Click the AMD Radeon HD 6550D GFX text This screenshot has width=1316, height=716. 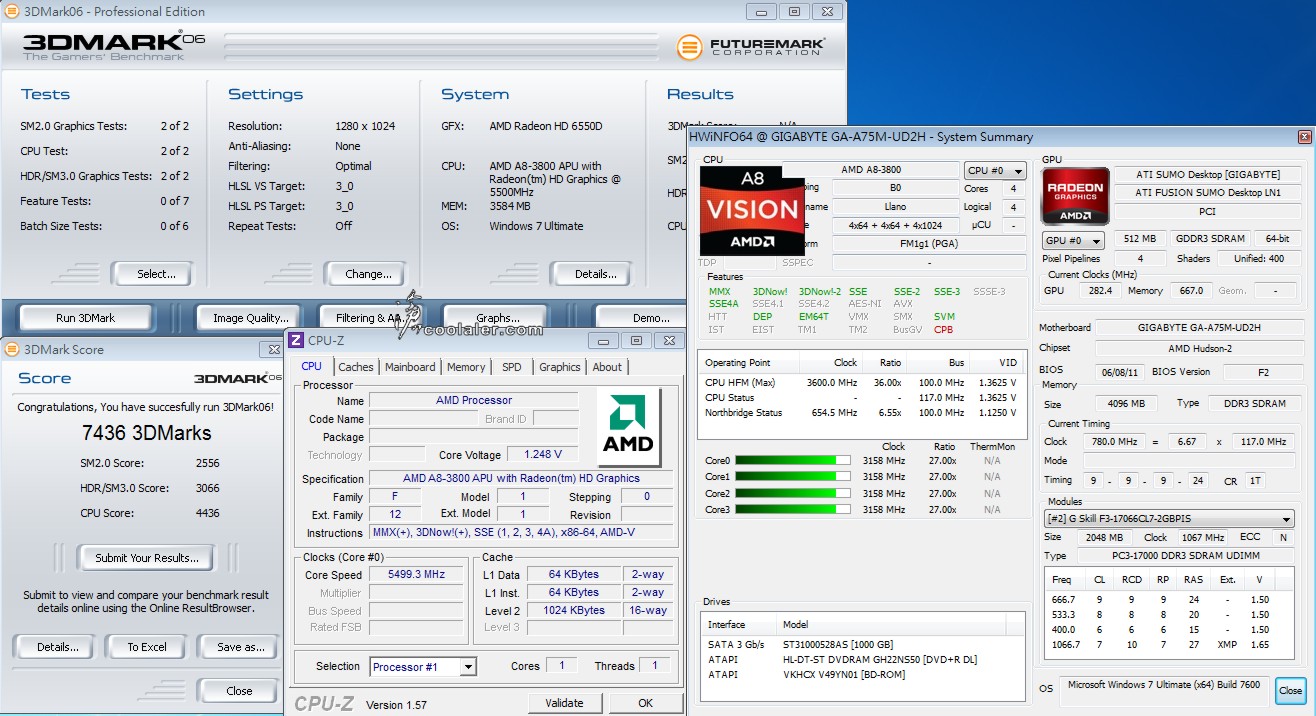pyautogui.click(x=546, y=126)
